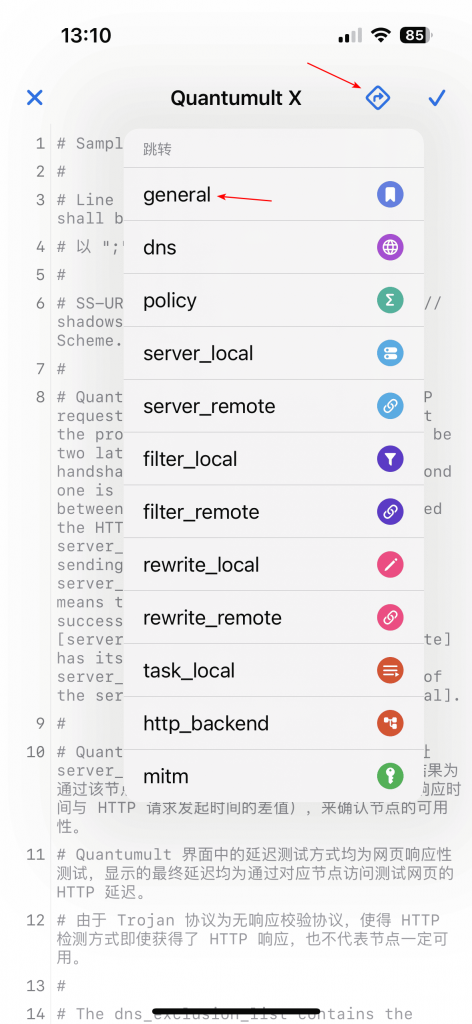Select server_remote in the jump menu

(274, 406)
